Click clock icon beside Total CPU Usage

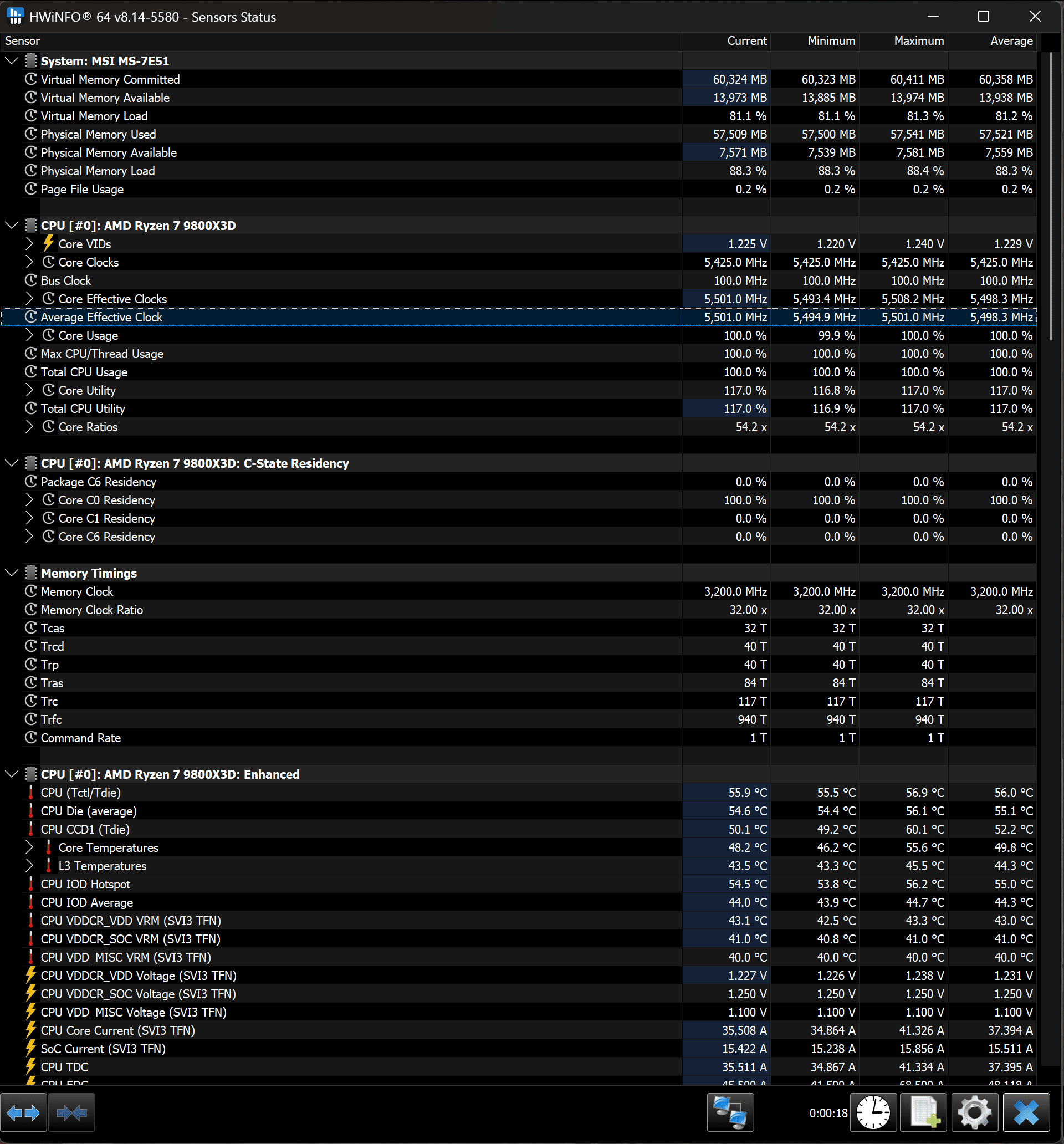(x=31, y=372)
